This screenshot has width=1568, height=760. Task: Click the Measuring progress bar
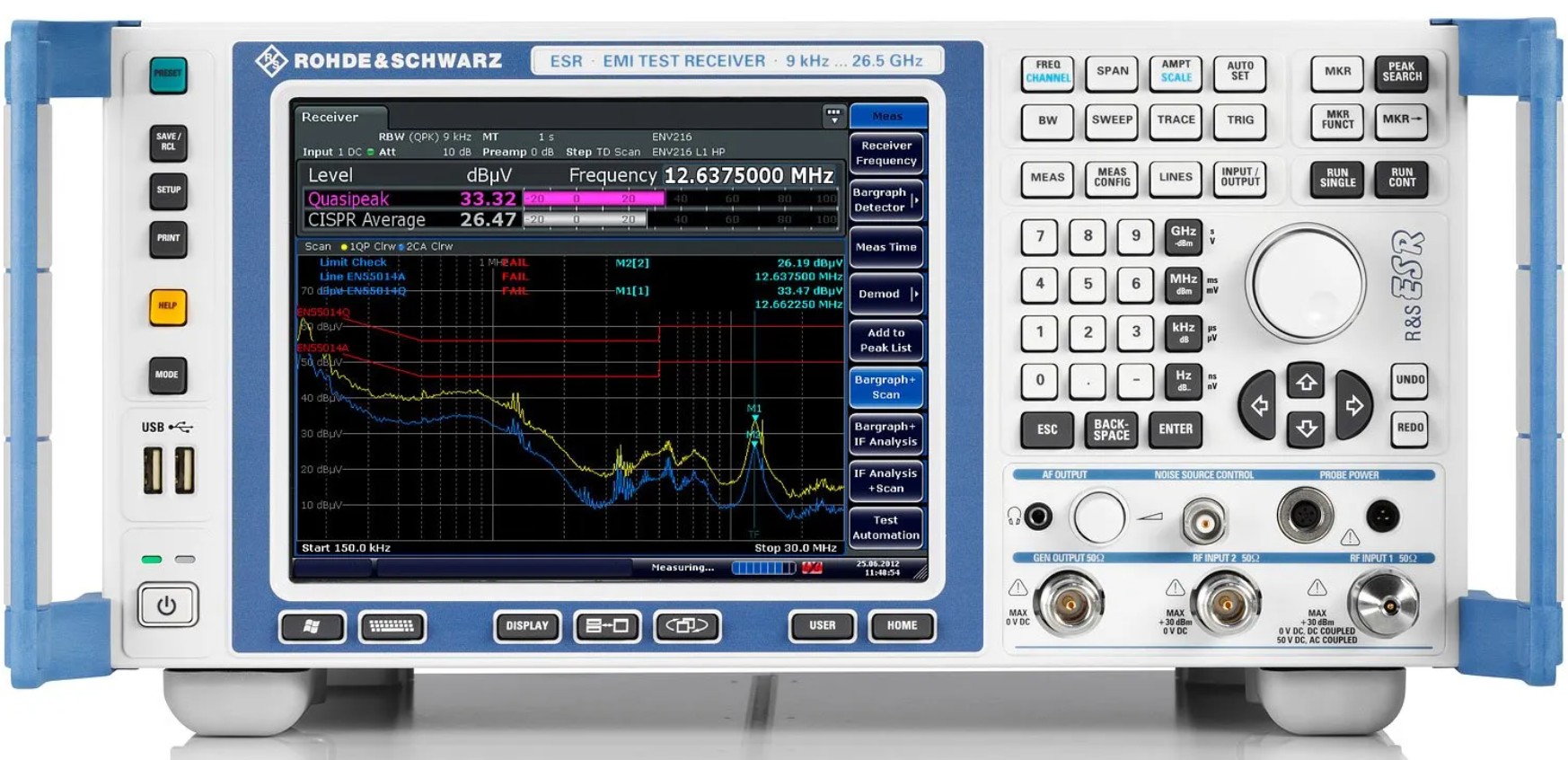coord(763,568)
